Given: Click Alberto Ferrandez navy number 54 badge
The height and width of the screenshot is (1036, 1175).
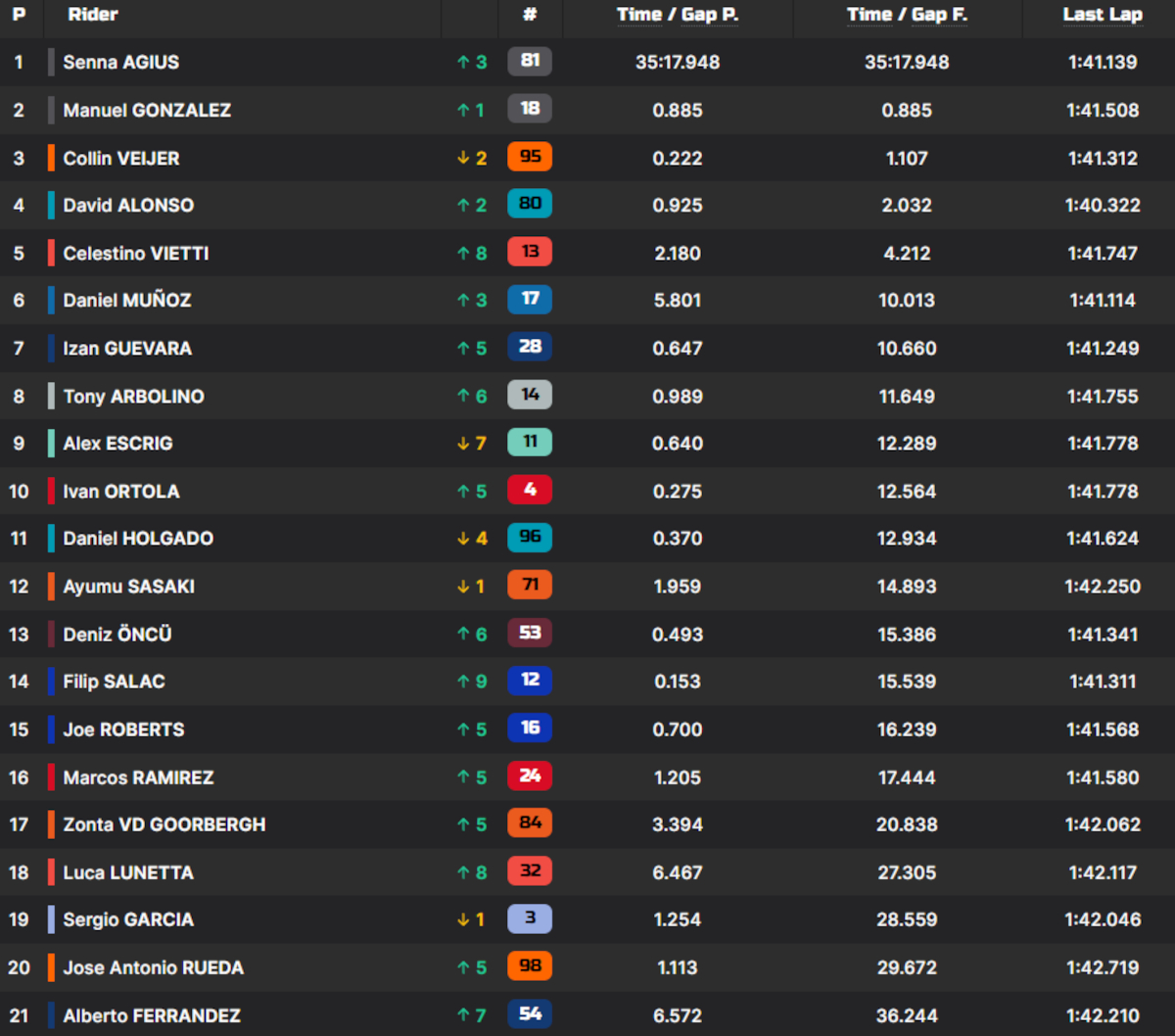Looking at the screenshot, I should [x=530, y=1014].
